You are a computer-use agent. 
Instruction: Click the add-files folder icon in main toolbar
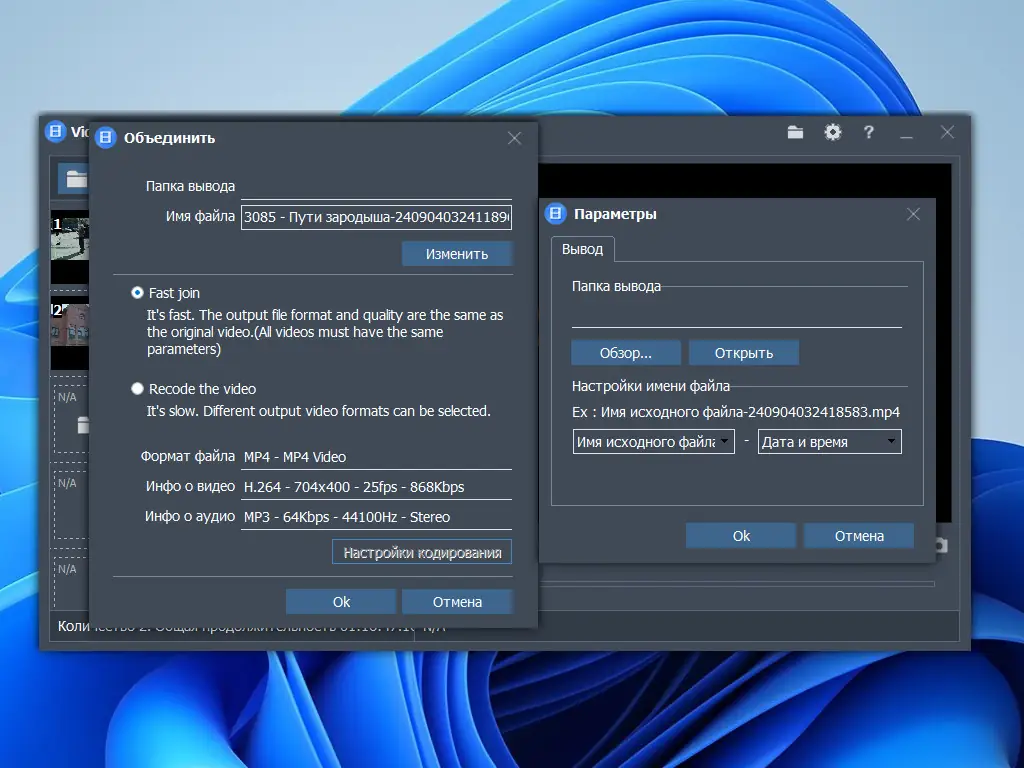[x=74, y=179]
